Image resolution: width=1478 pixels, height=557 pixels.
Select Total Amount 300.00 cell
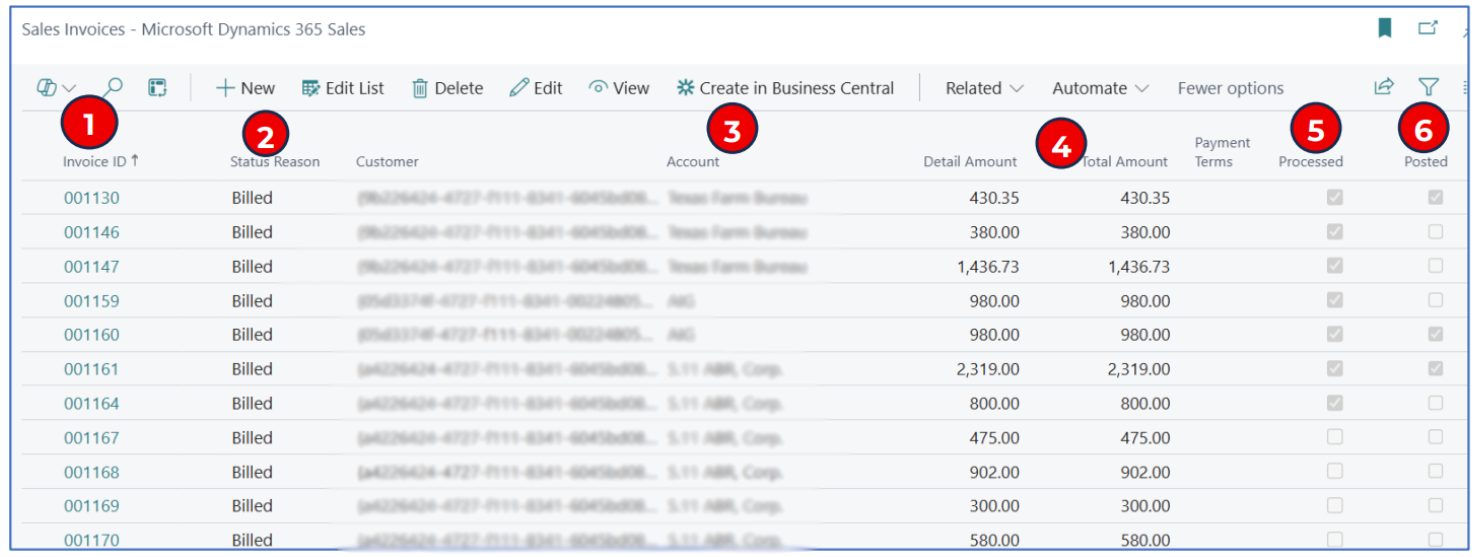1144,506
